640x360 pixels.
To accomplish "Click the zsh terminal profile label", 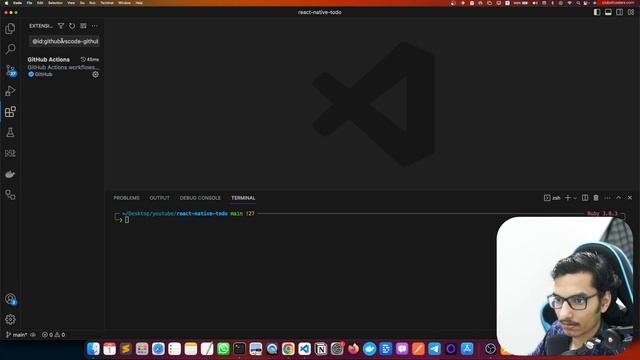I will click(x=552, y=198).
